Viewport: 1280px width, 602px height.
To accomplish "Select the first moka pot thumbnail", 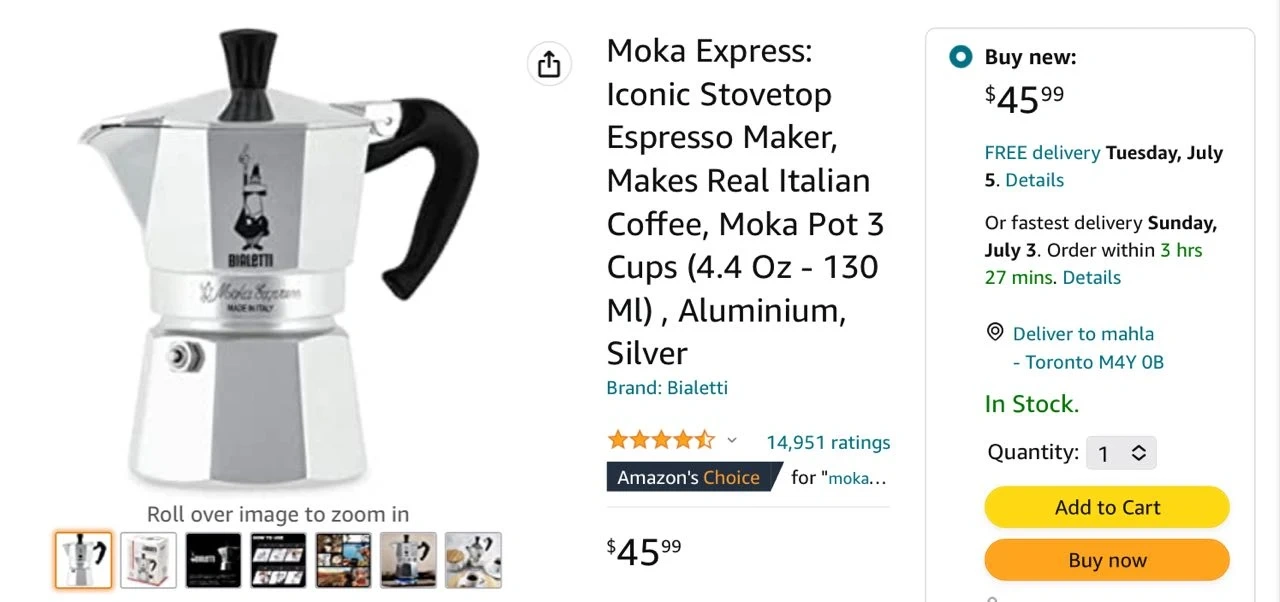I will click(x=84, y=560).
